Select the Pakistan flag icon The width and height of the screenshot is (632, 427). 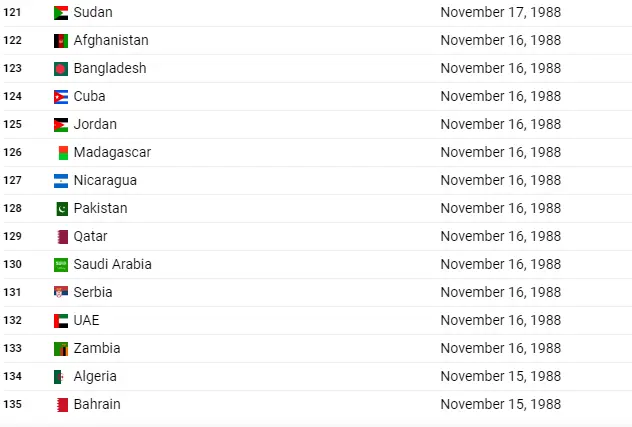click(62, 209)
